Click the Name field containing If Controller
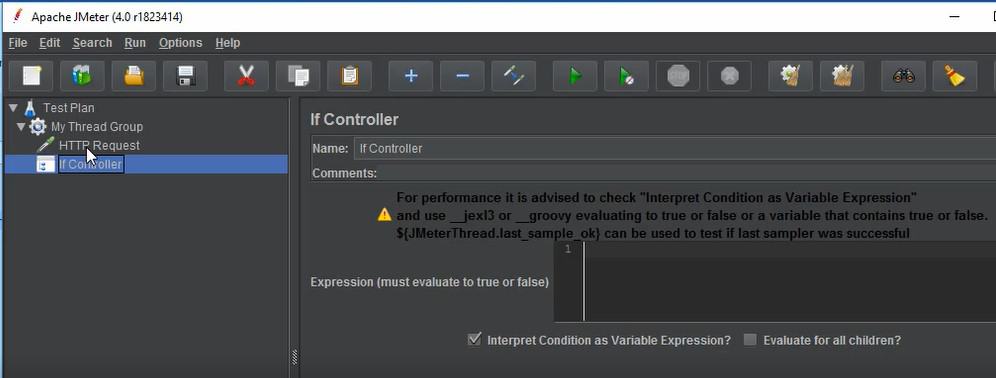The width and height of the screenshot is (996, 378). (675, 149)
